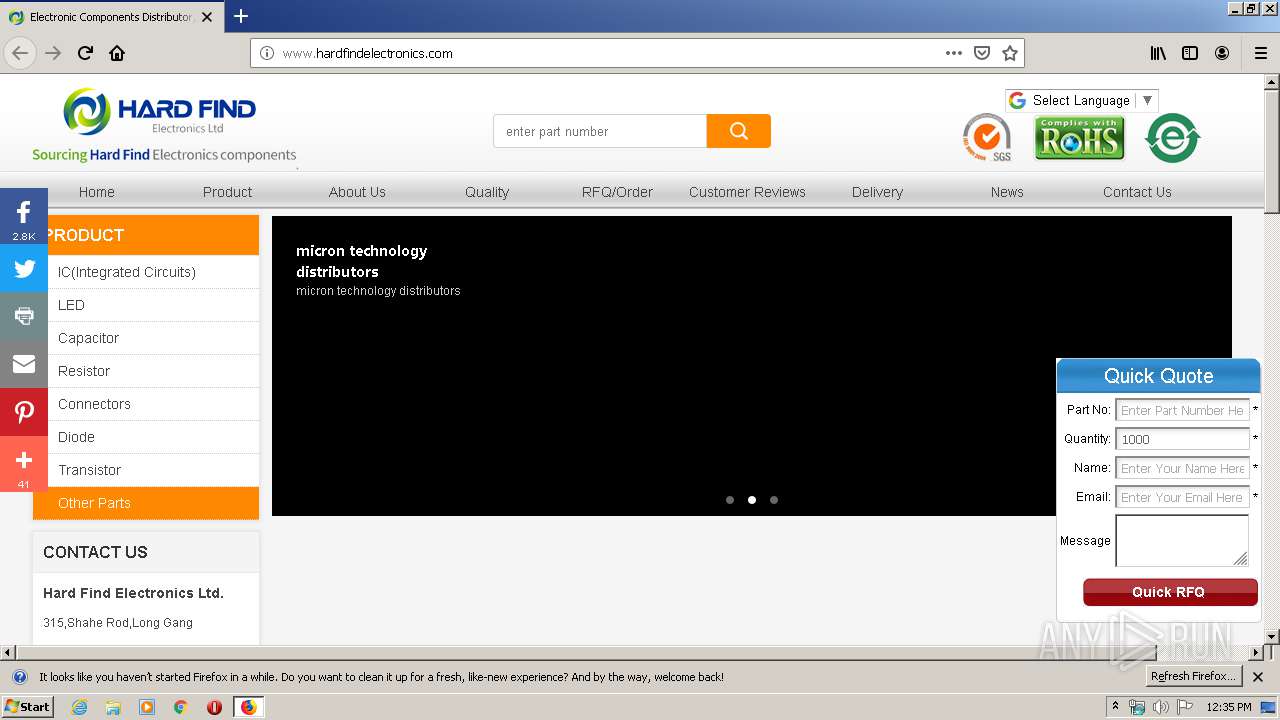This screenshot has height=720, width=1280.
Task: Print page using sidebar printer icon
Action: (x=24, y=316)
